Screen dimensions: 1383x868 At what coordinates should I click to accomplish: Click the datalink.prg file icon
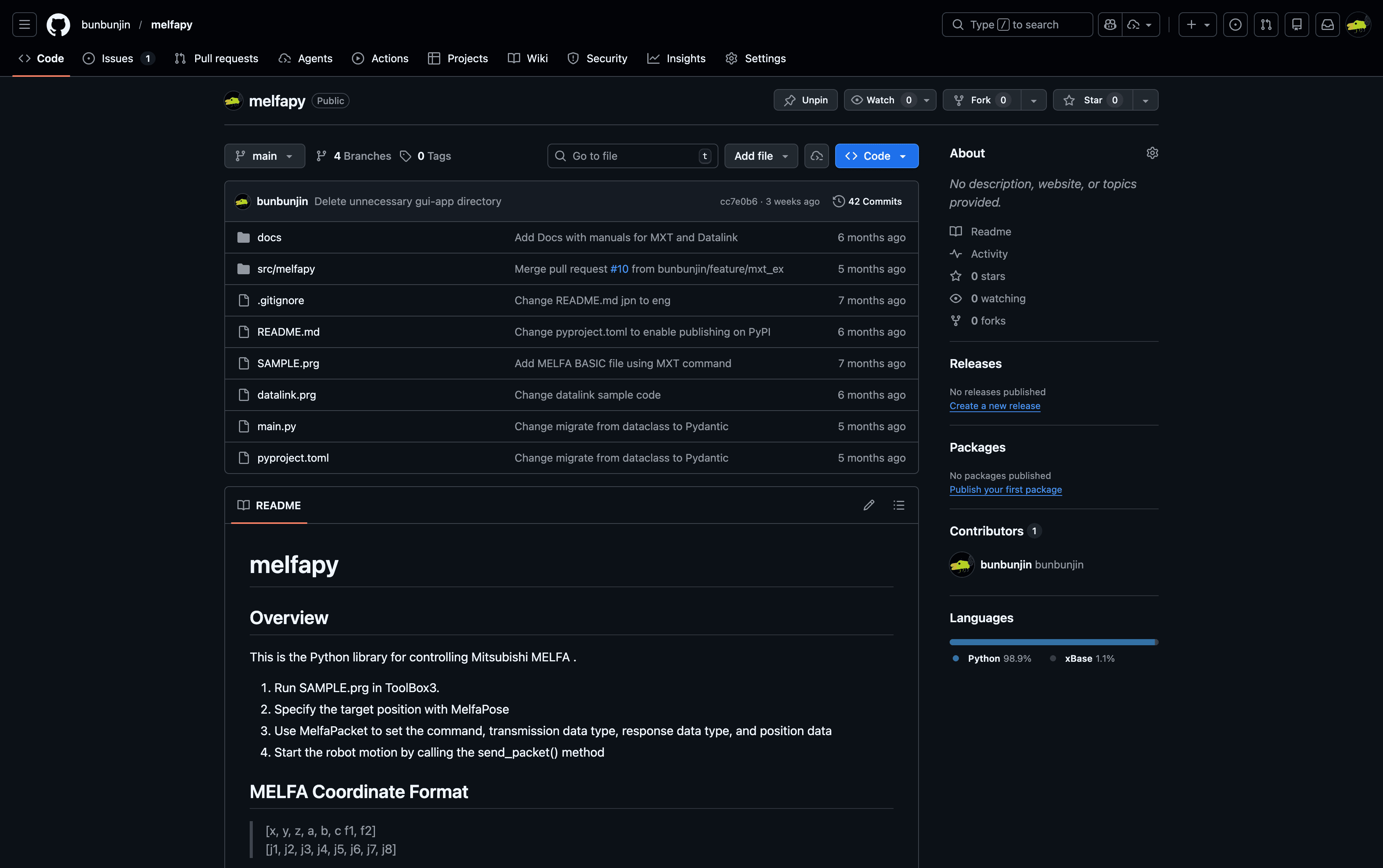pyautogui.click(x=244, y=395)
